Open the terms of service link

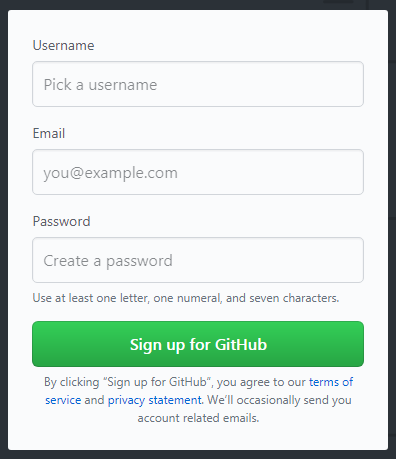pos(331,382)
